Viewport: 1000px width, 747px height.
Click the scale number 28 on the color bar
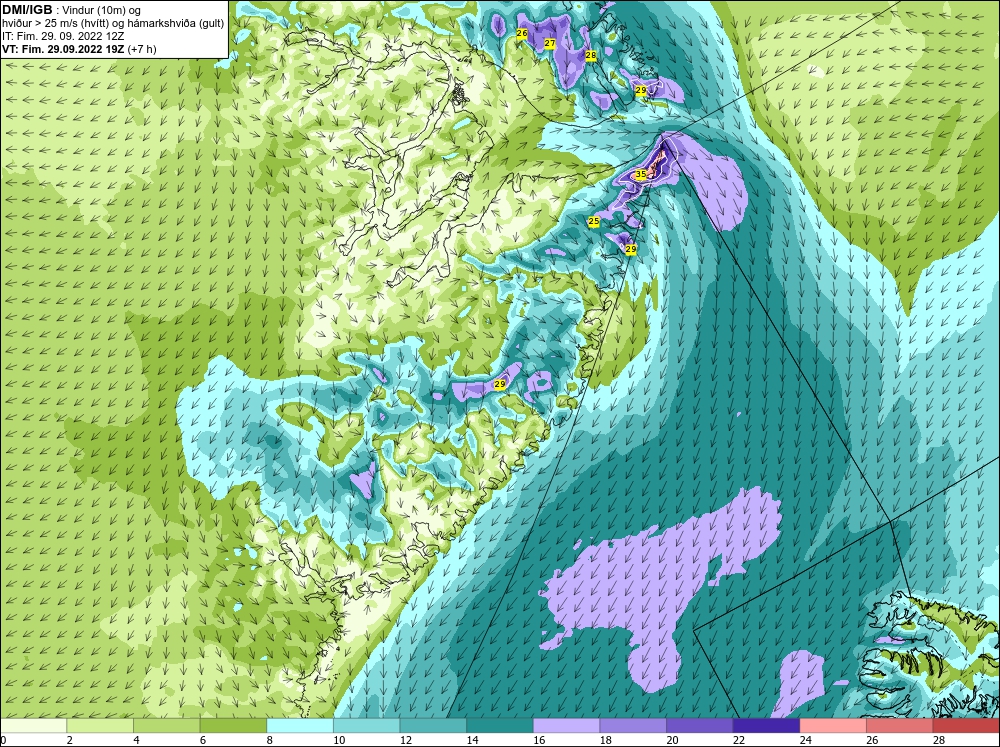[x=938, y=740]
